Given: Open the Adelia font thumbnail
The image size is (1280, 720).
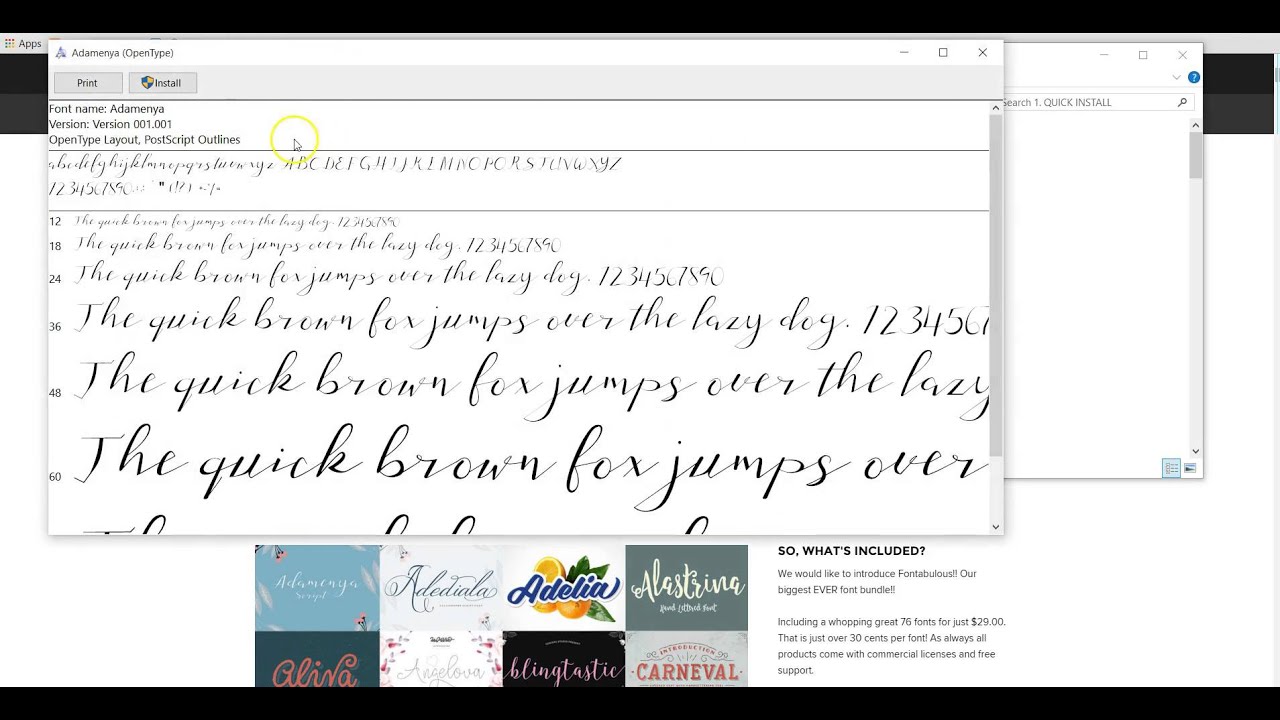Looking at the screenshot, I should [x=564, y=588].
